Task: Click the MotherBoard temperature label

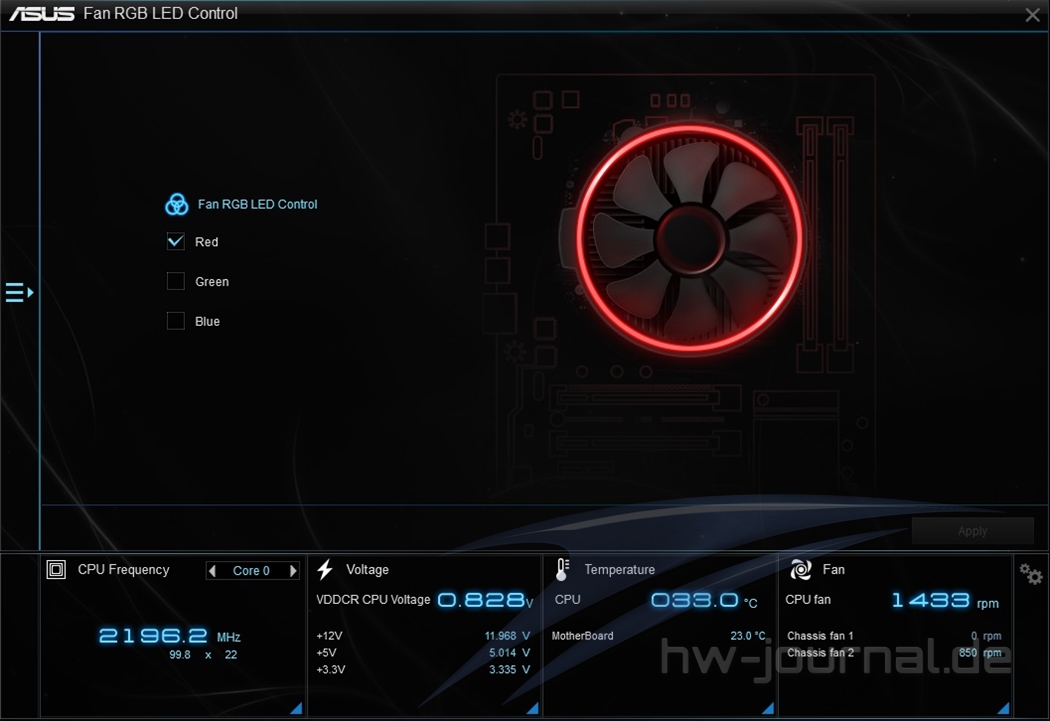Action: tap(582, 636)
